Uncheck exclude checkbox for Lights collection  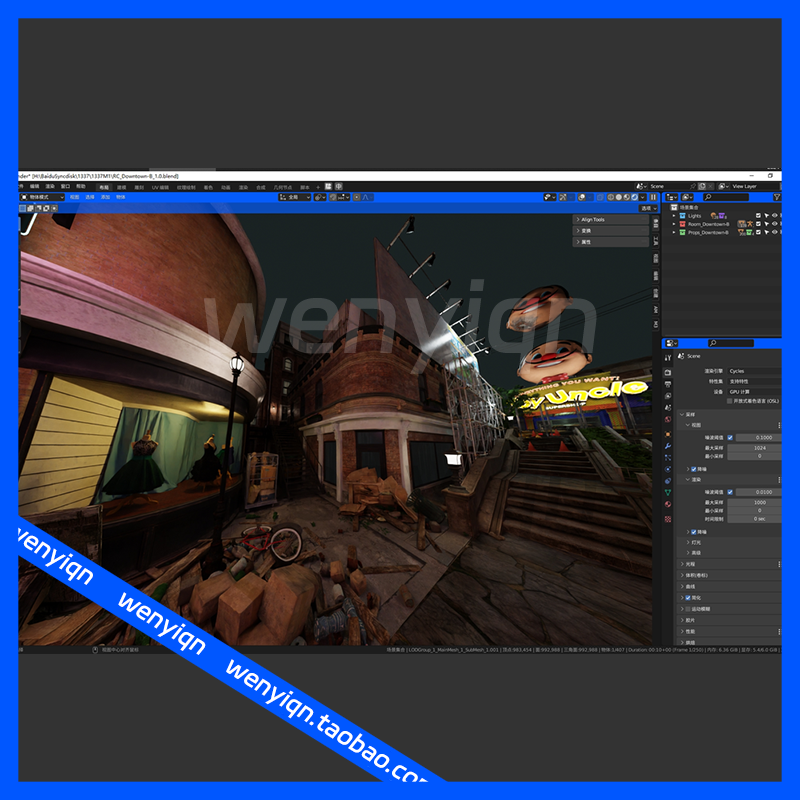point(758,216)
